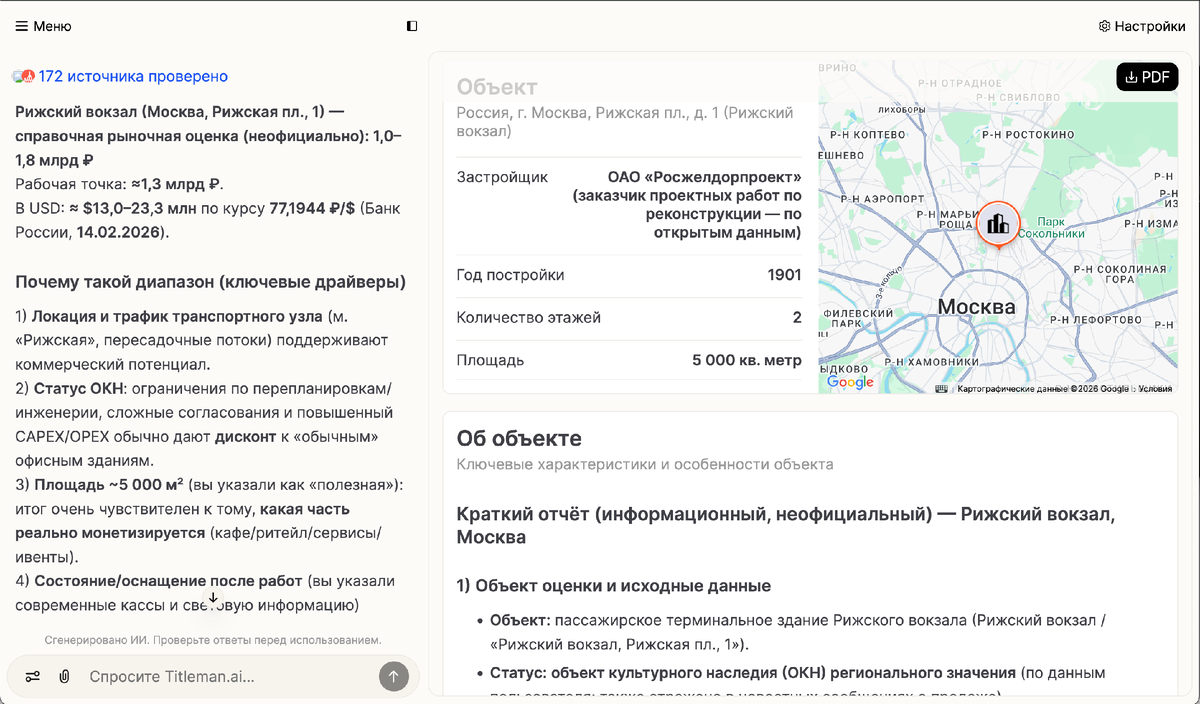The width and height of the screenshot is (1200, 704).
Task: Send the message with the arrow button
Action: click(x=394, y=676)
